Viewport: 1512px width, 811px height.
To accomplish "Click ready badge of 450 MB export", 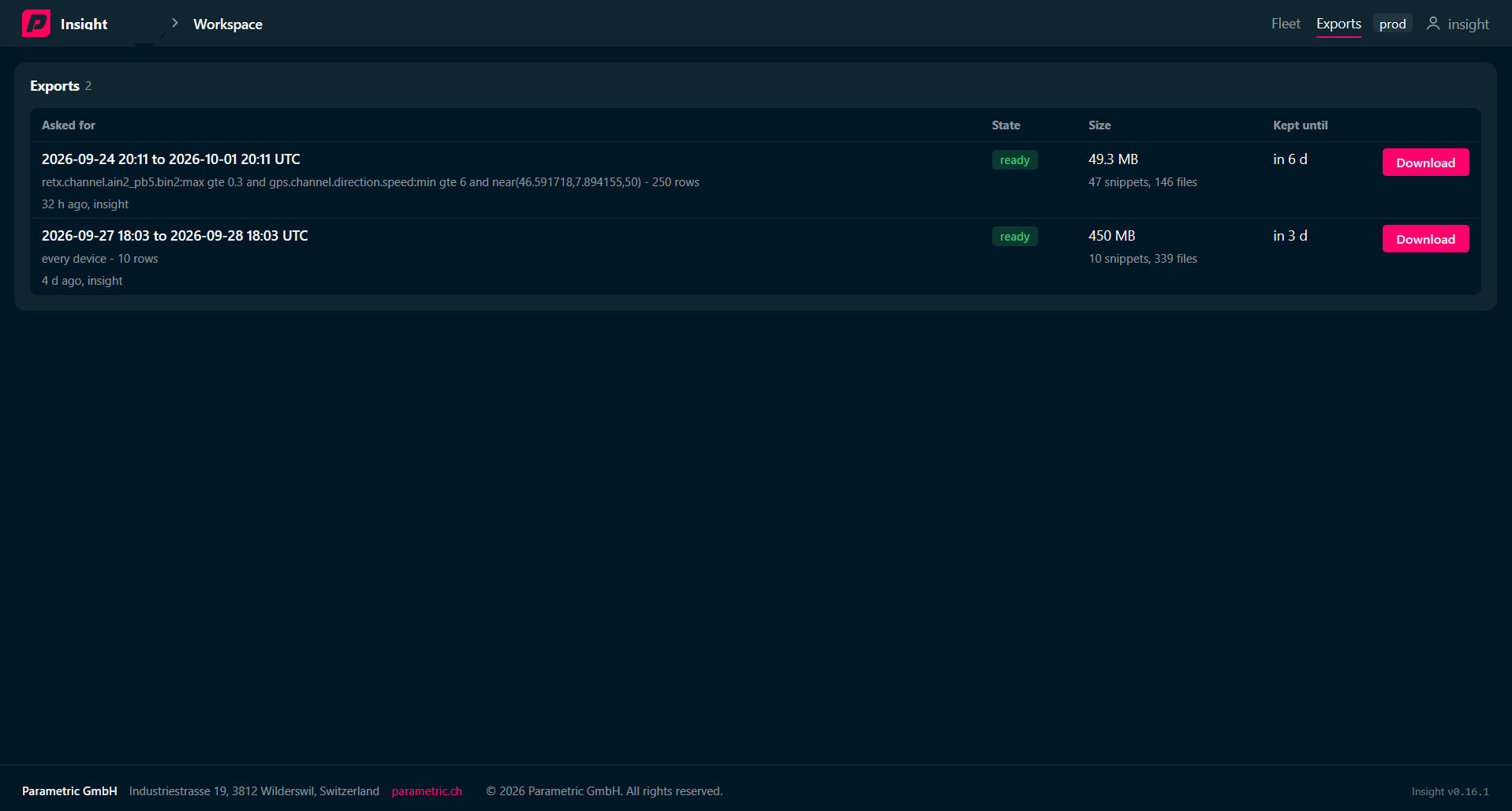I will click(1014, 237).
